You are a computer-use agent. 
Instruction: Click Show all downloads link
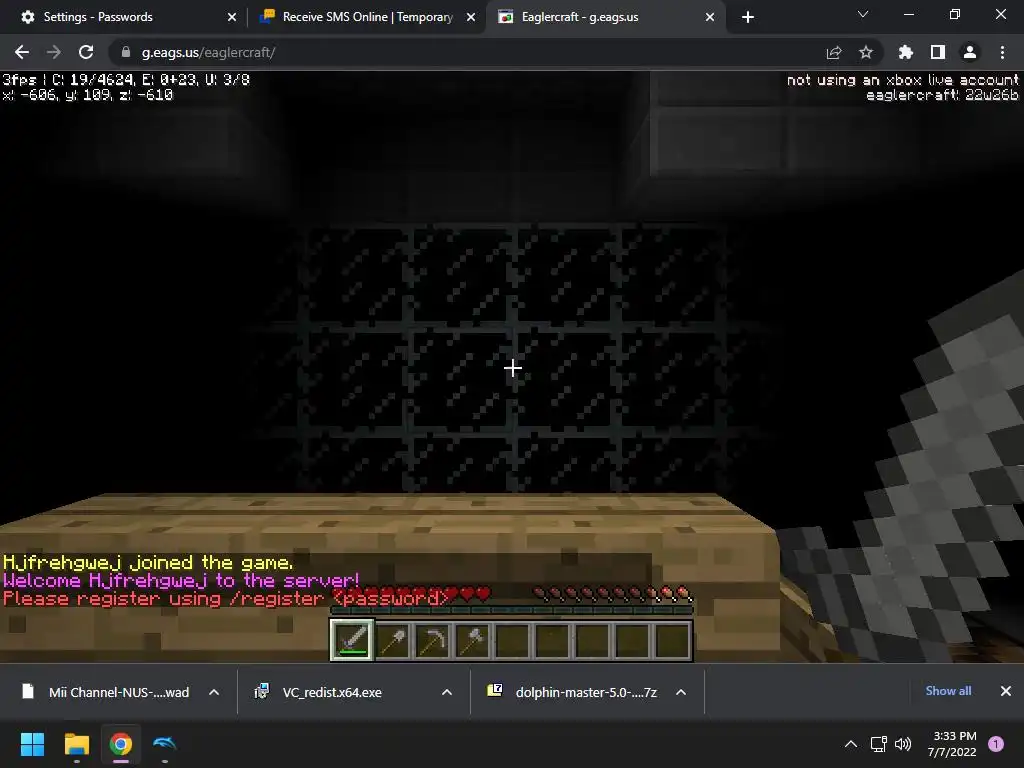(948, 691)
